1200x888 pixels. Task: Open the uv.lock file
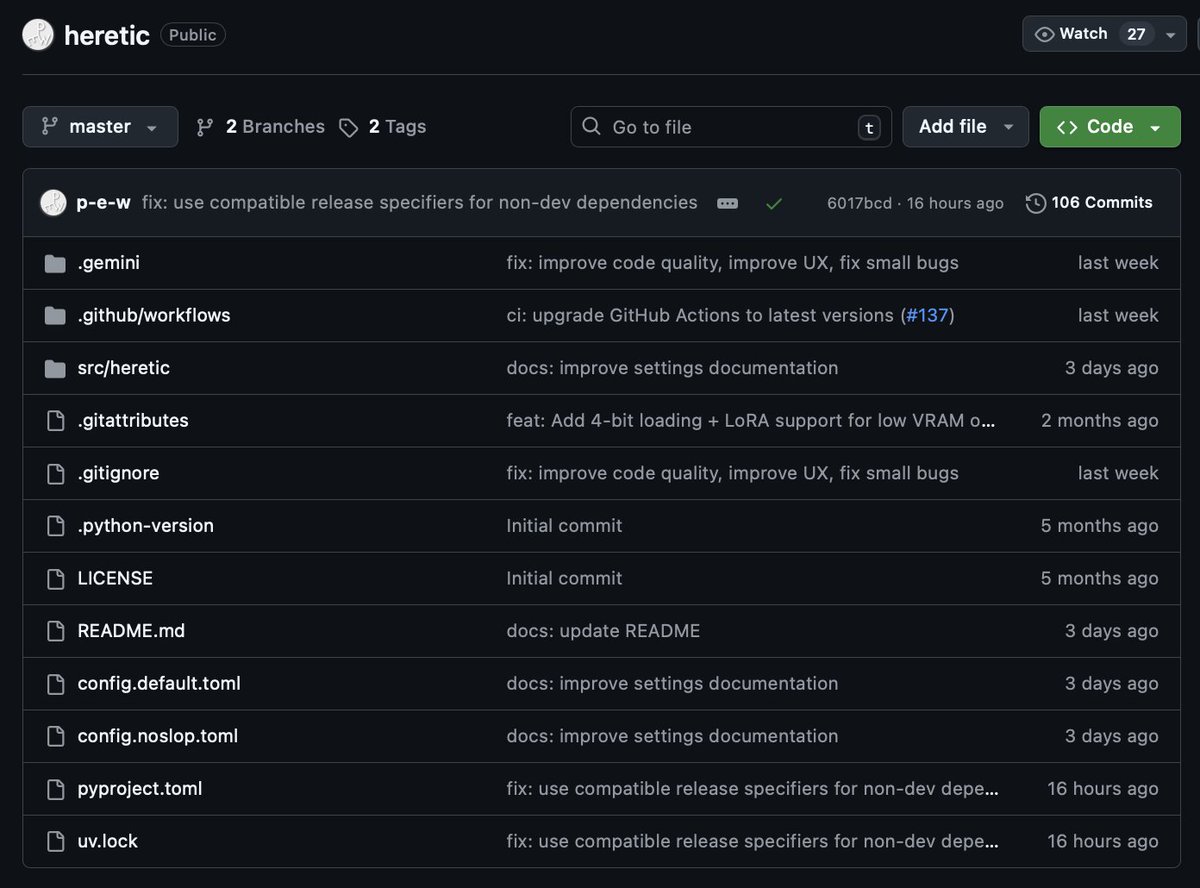click(x=108, y=841)
